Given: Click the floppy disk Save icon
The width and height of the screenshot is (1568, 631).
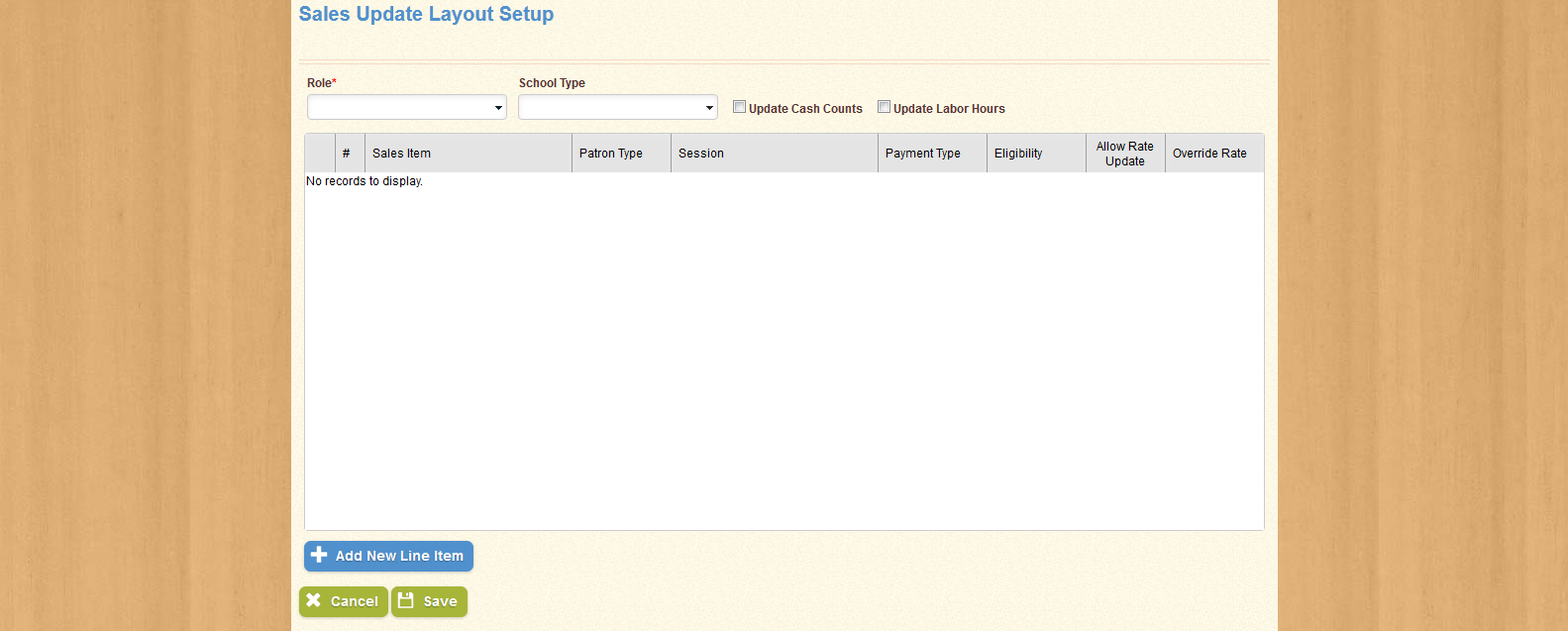Looking at the screenshot, I should click(x=406, y=600).
